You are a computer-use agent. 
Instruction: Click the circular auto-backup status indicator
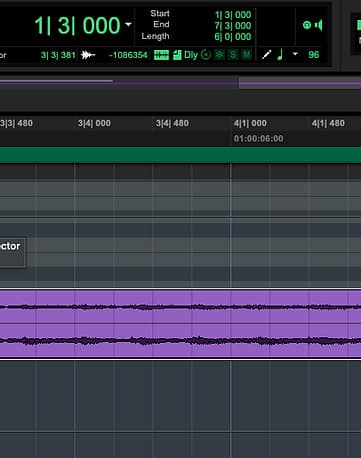pos(206,55)
